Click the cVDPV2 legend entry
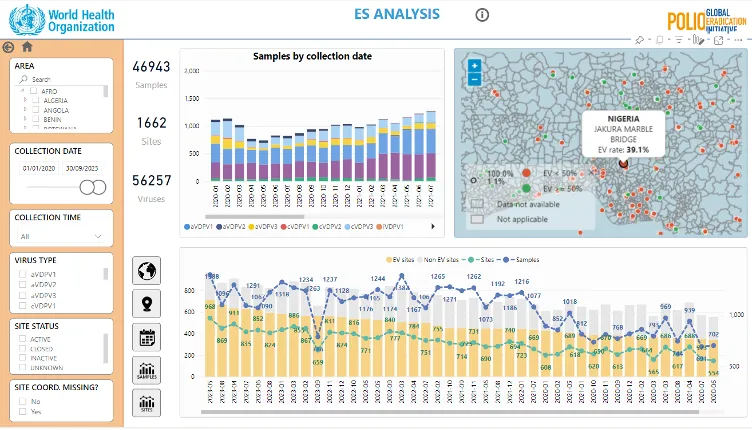 pos(327,226)
